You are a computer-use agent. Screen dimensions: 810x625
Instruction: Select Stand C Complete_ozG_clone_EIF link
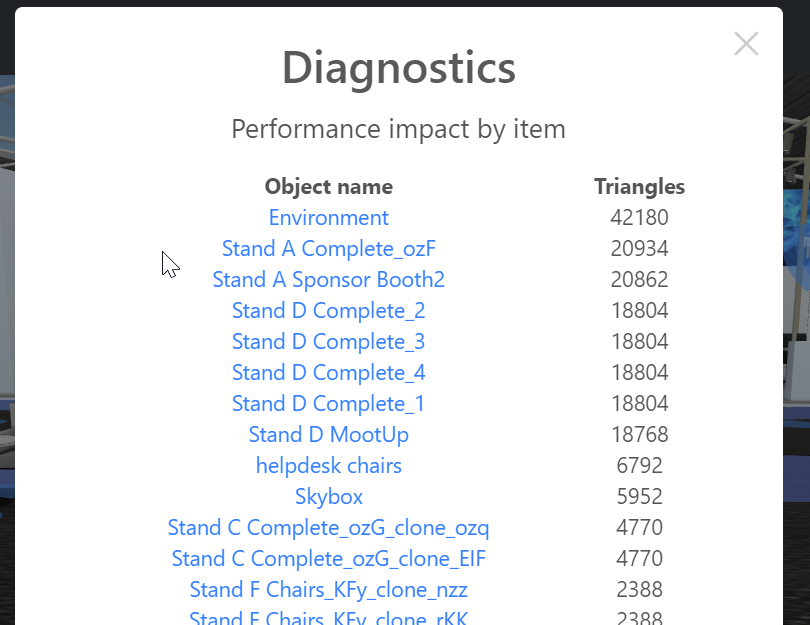click(x=328, y=558)
